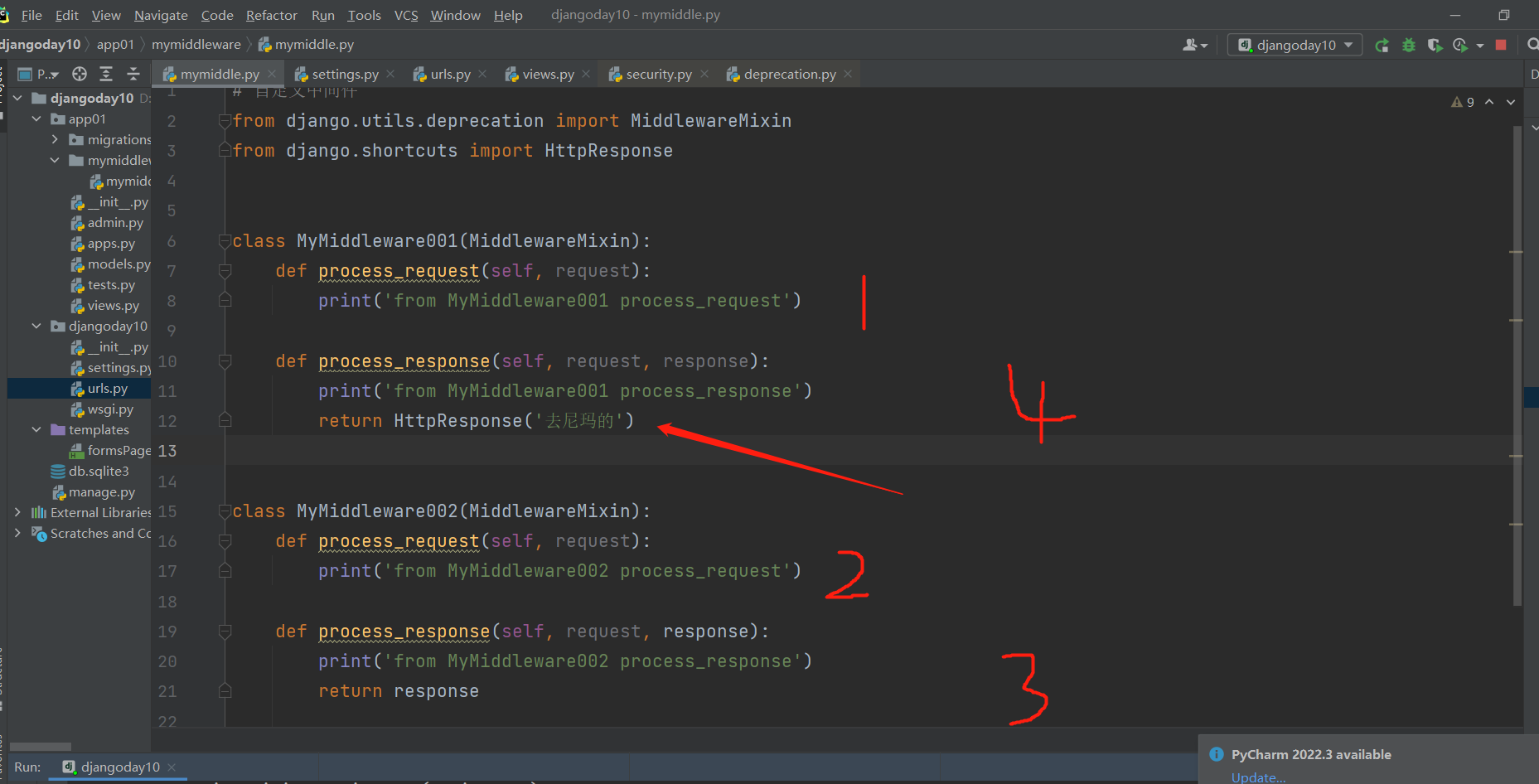The width and height of the screenshot is (1539, 784).
Task: Open the dropdown arrow next to profile icon
Action: pos(1480,46)
